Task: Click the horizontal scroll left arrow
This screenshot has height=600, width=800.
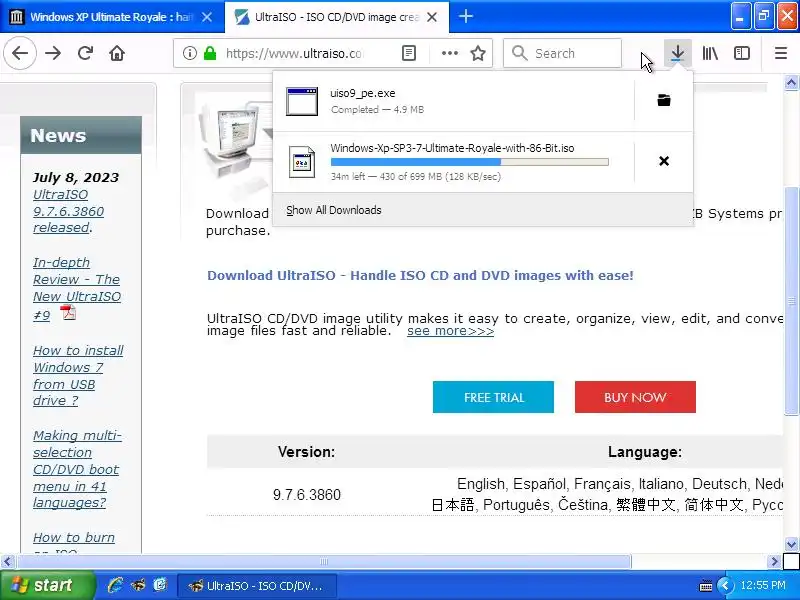Action: pyautogui.click(x=7, y=562)
